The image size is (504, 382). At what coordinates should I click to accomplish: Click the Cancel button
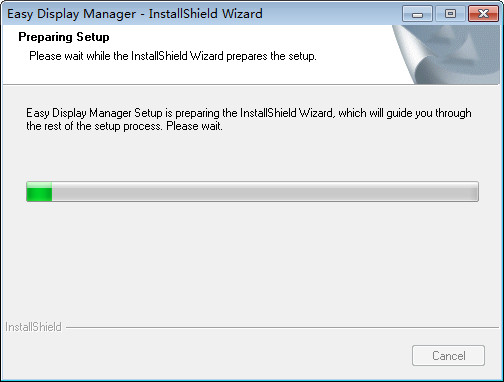tap(448, 356)
